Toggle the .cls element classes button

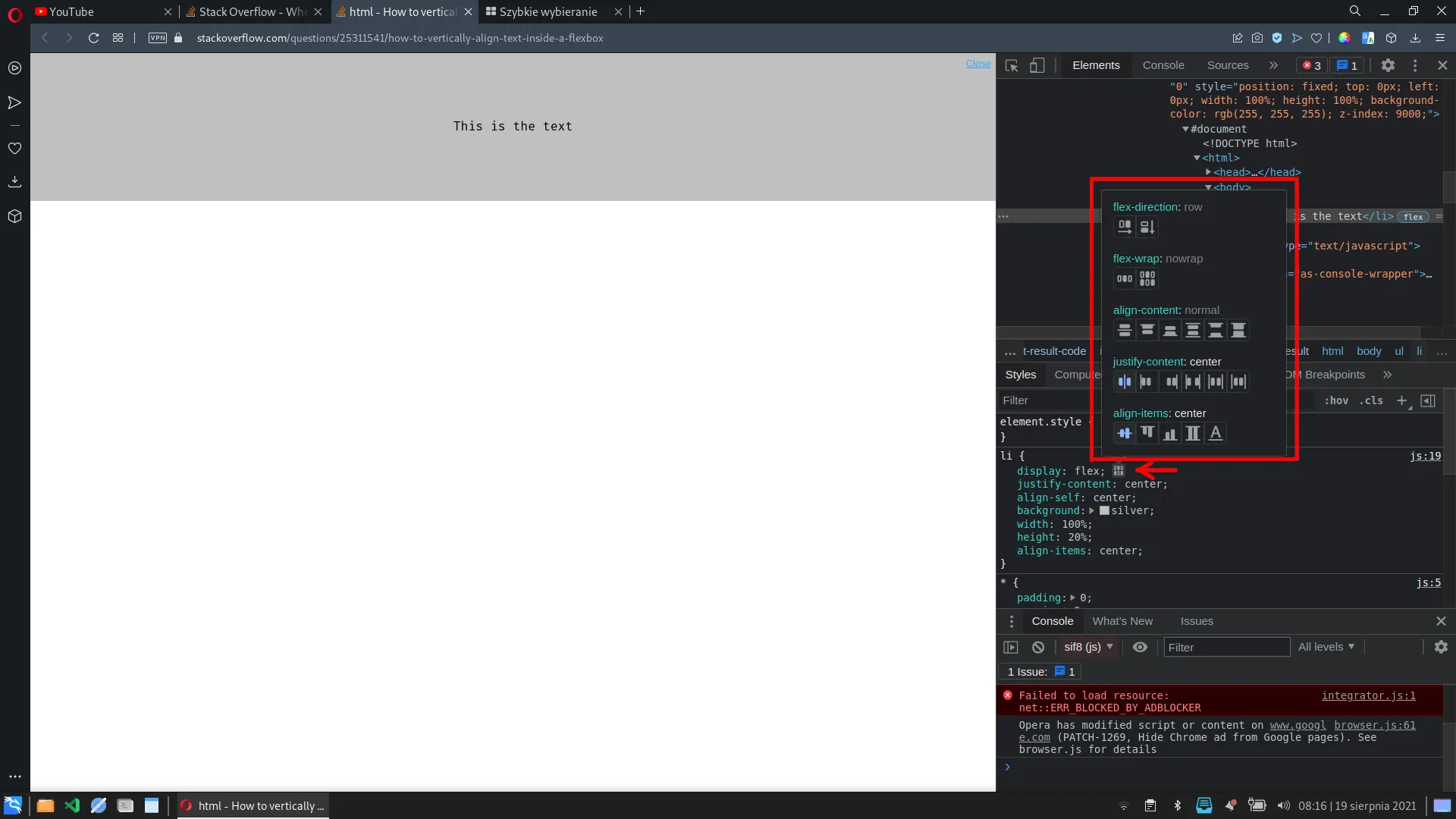[x=1371, y=400]
